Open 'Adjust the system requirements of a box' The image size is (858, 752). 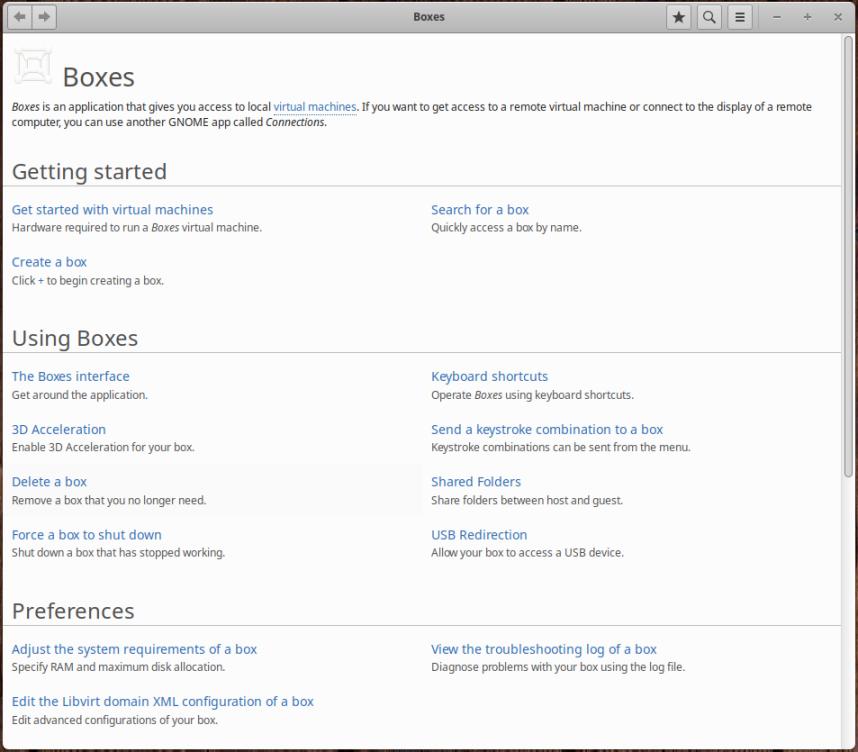(134, 649)
